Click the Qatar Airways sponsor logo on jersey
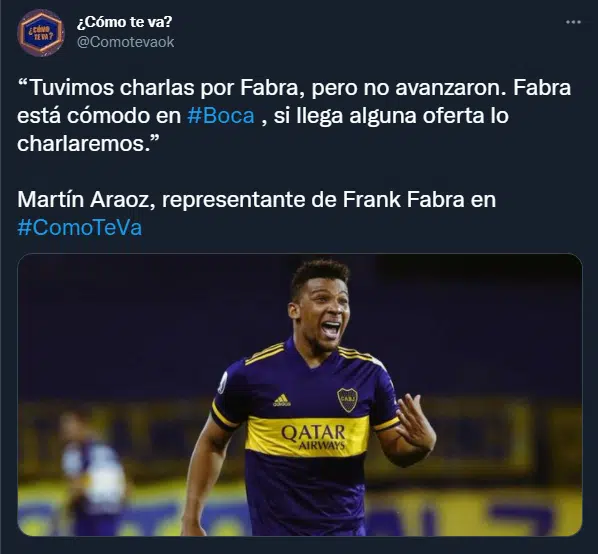The width and height of the screenshot is (598, 554). [313, 437]
